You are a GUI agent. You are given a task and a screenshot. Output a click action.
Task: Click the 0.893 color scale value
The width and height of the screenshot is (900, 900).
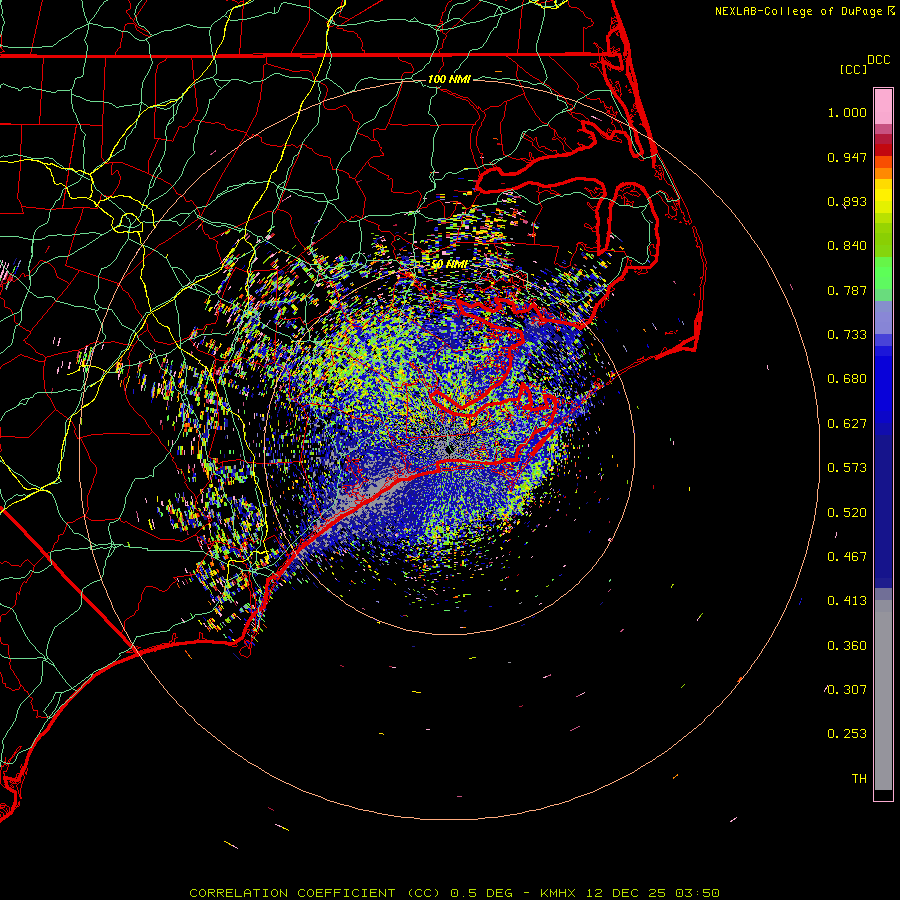[847, 201]
